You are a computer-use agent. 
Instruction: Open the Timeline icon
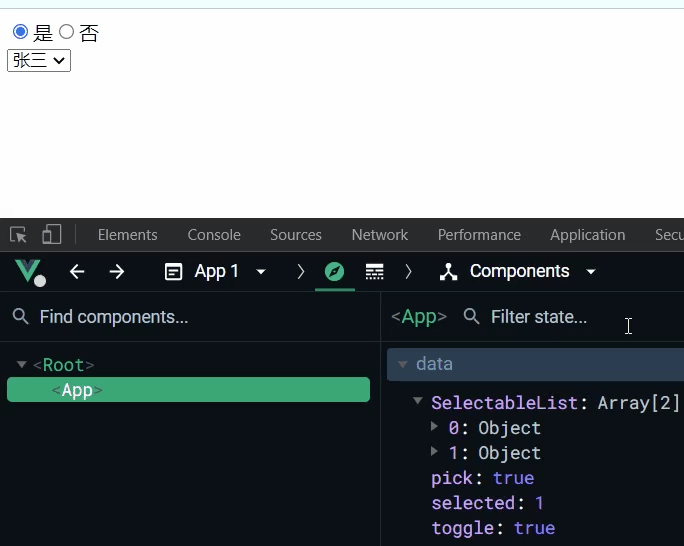pos(375,271)
